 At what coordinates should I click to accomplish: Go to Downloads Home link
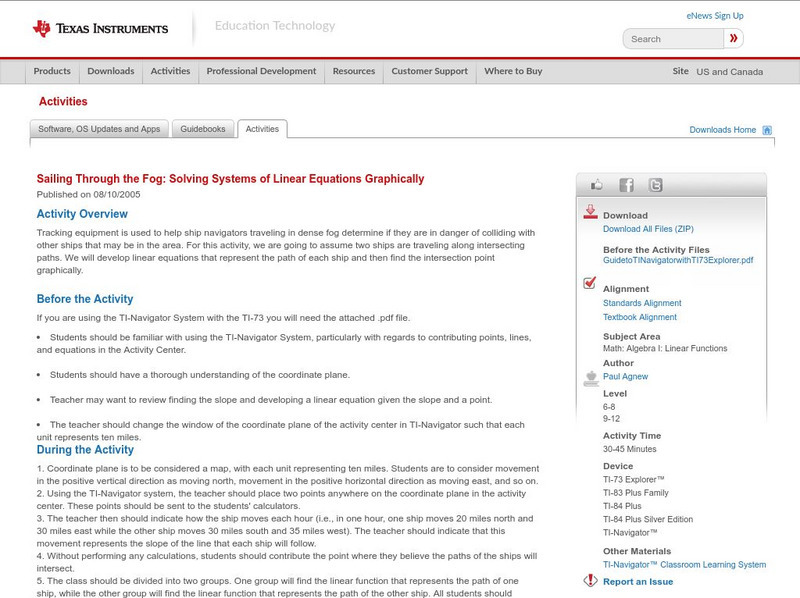tap(722, 130)
